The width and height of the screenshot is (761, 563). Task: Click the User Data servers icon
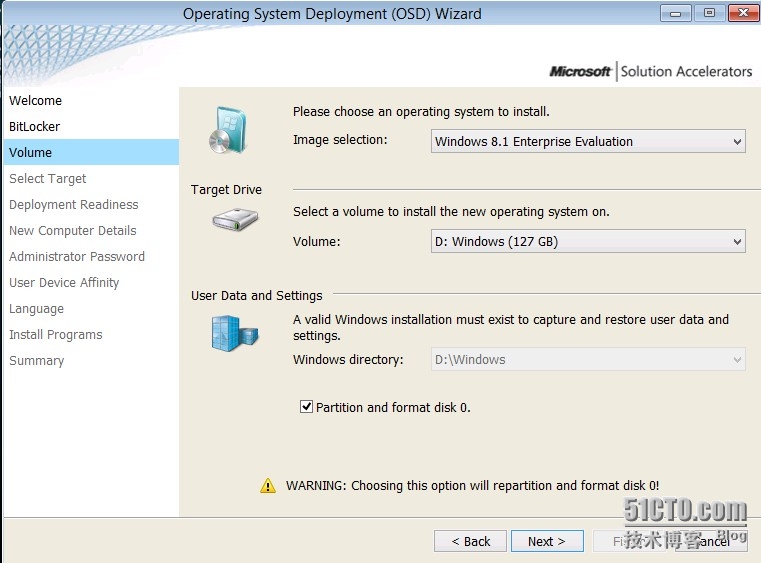235,333
